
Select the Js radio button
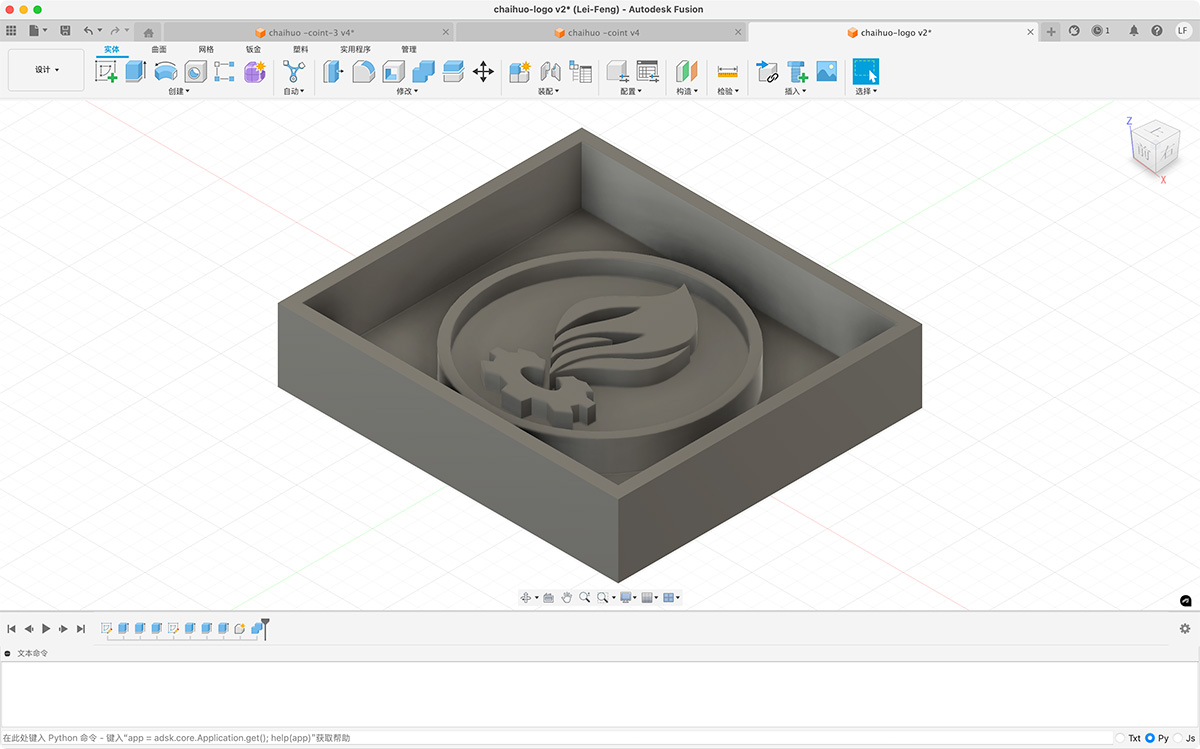click(x=1177, y=738)
